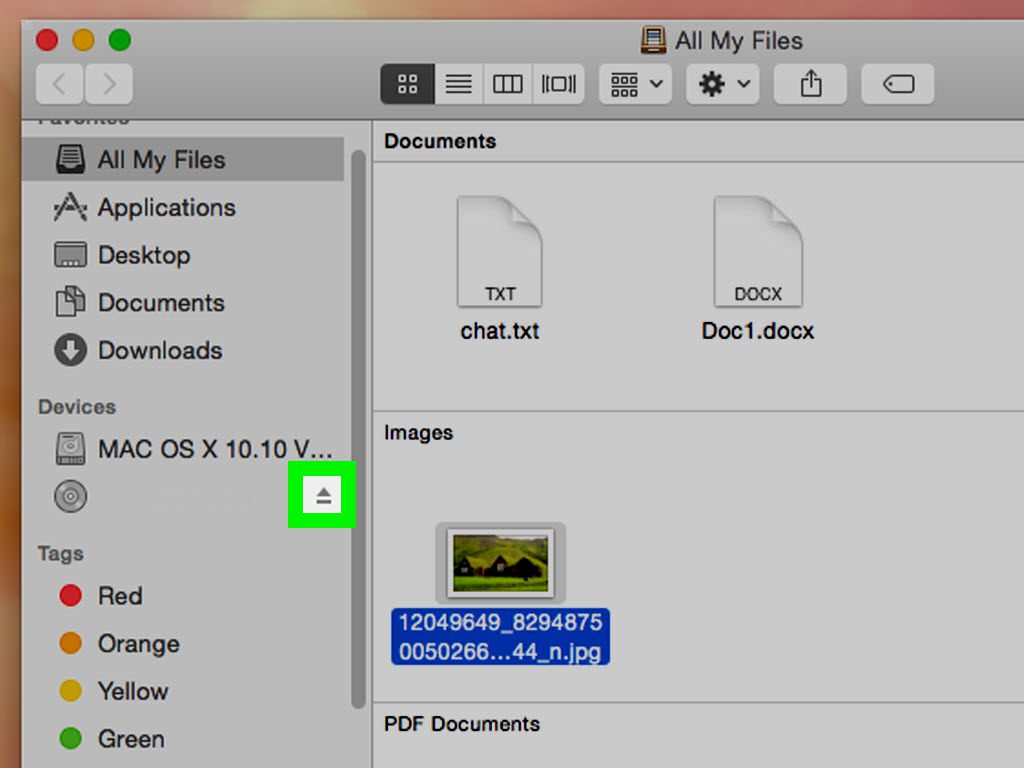The width and height of the screenshot is (1024, 768).
Task: Eject the optical disc
Action: tap(320, 495)
